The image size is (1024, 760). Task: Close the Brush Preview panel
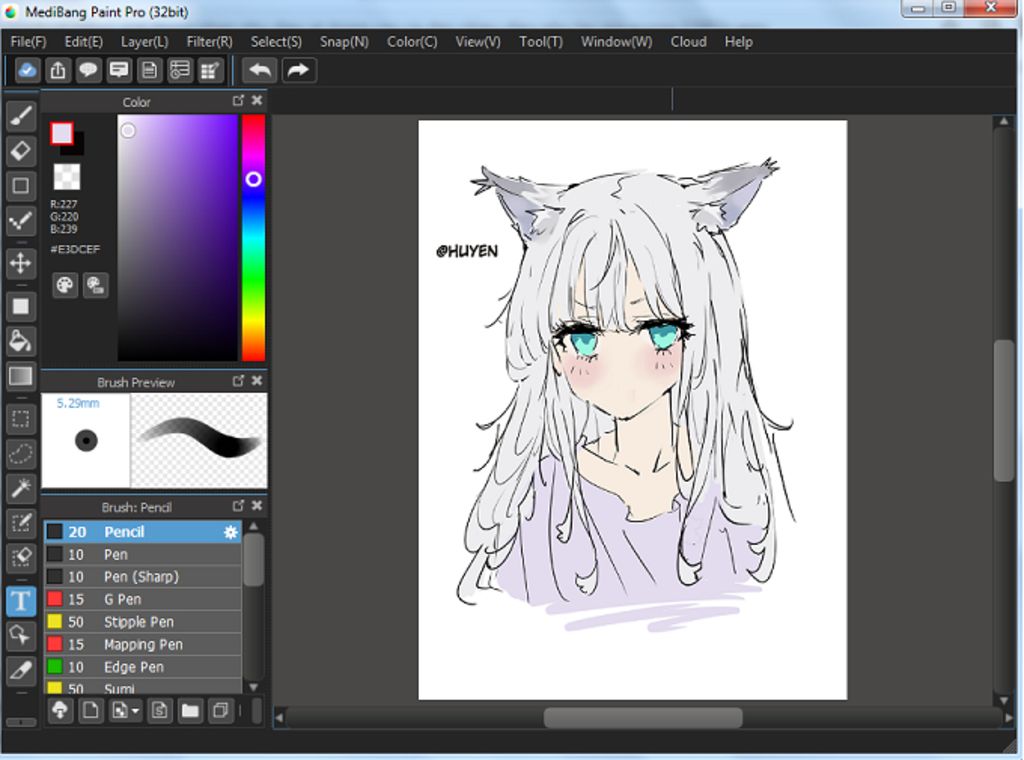pyautogui.click(x=257, y=381)
